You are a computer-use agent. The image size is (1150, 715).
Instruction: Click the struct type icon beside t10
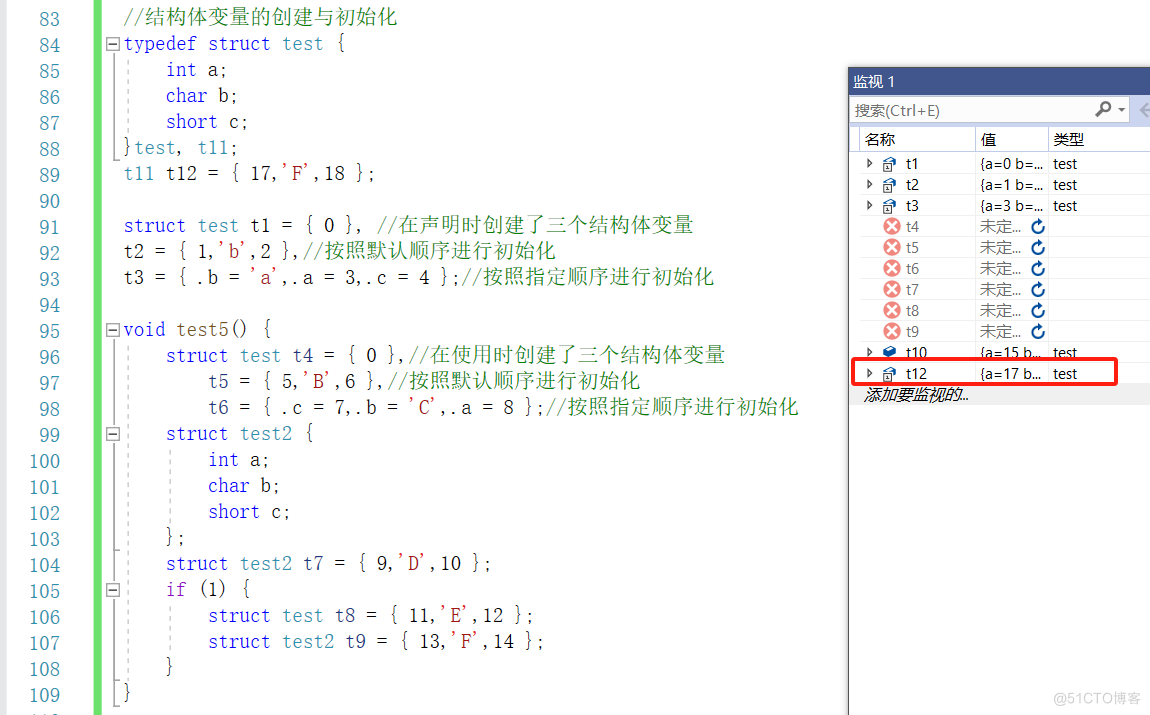[x=889, y=352]
